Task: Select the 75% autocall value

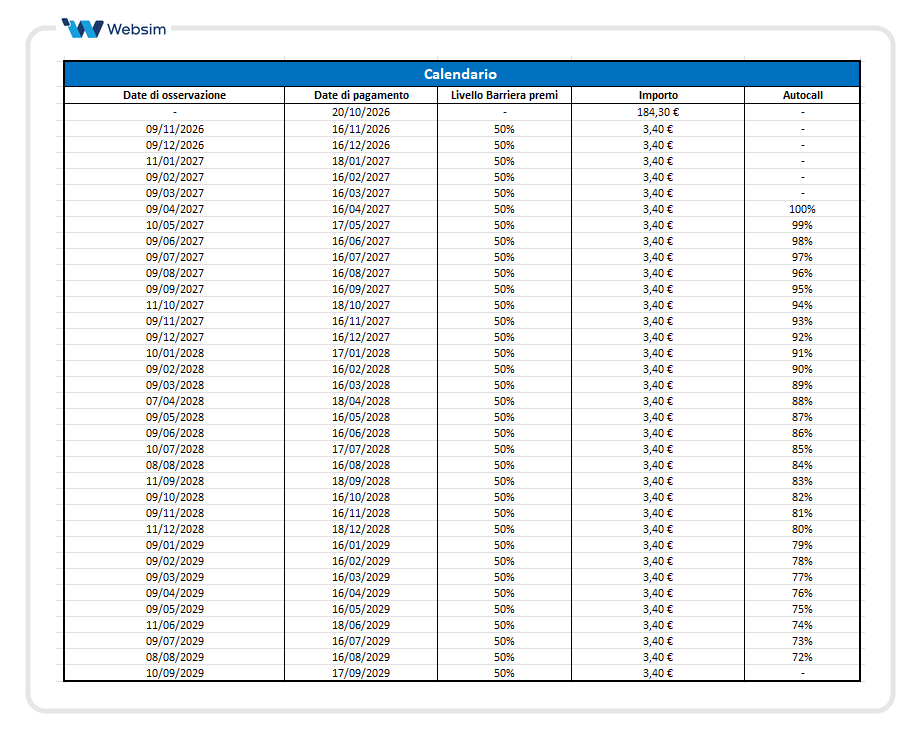Action: [802, 609]
